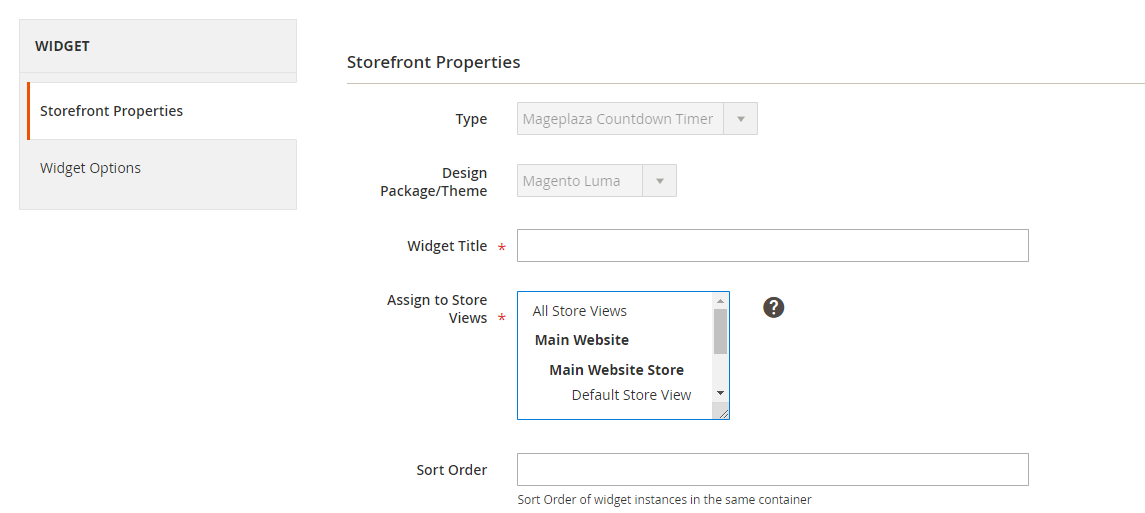
Task: Focus the Sort Order input box
Action: coord(772,470)
